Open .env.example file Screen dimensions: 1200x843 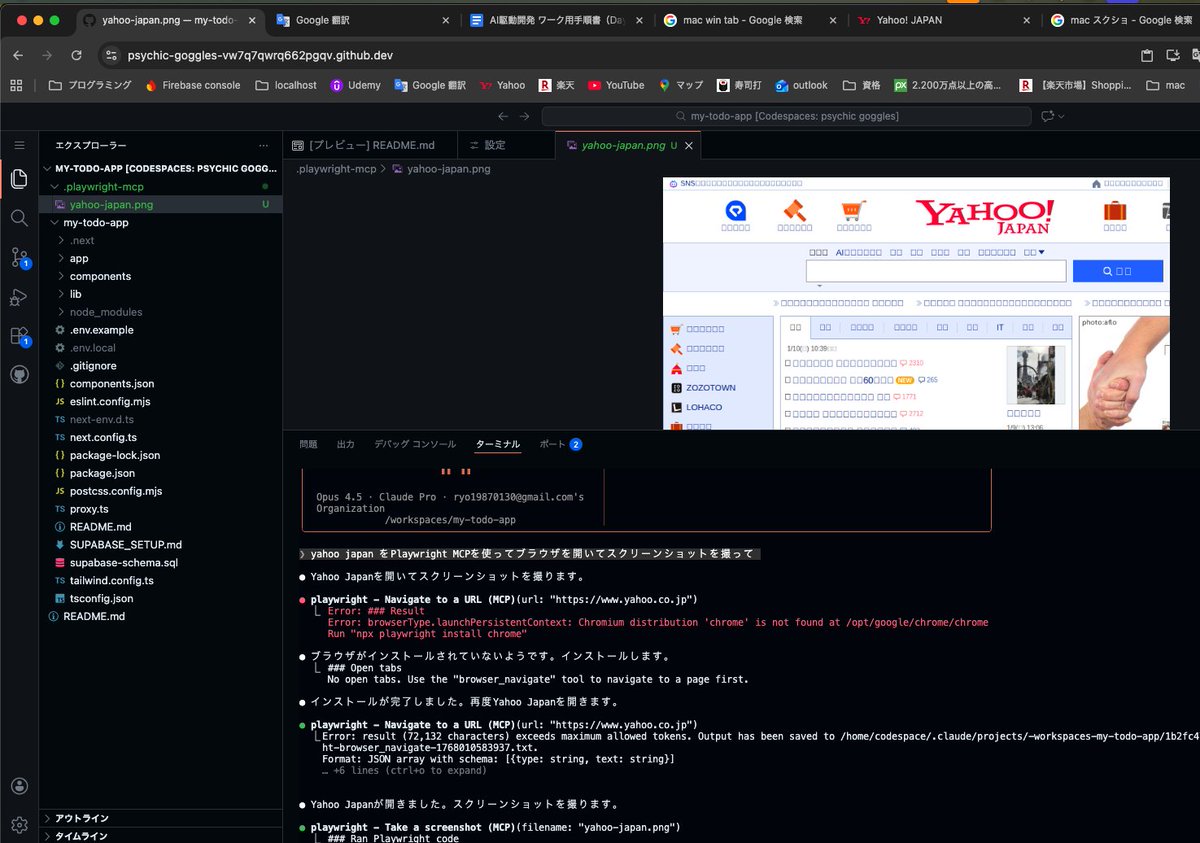(160, 330)
